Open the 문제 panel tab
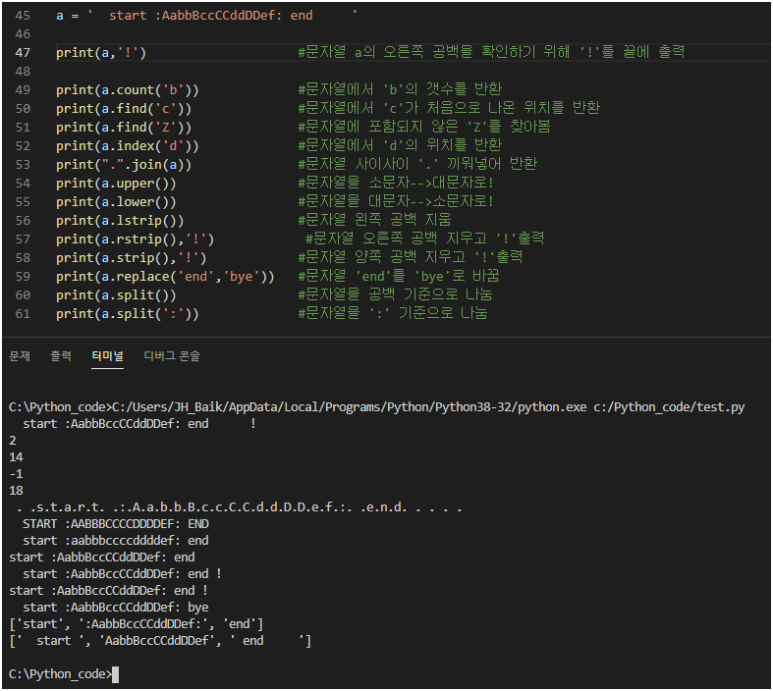Image resolution: width=773 pixels, height=691 pixels. [x=20, y=356]
